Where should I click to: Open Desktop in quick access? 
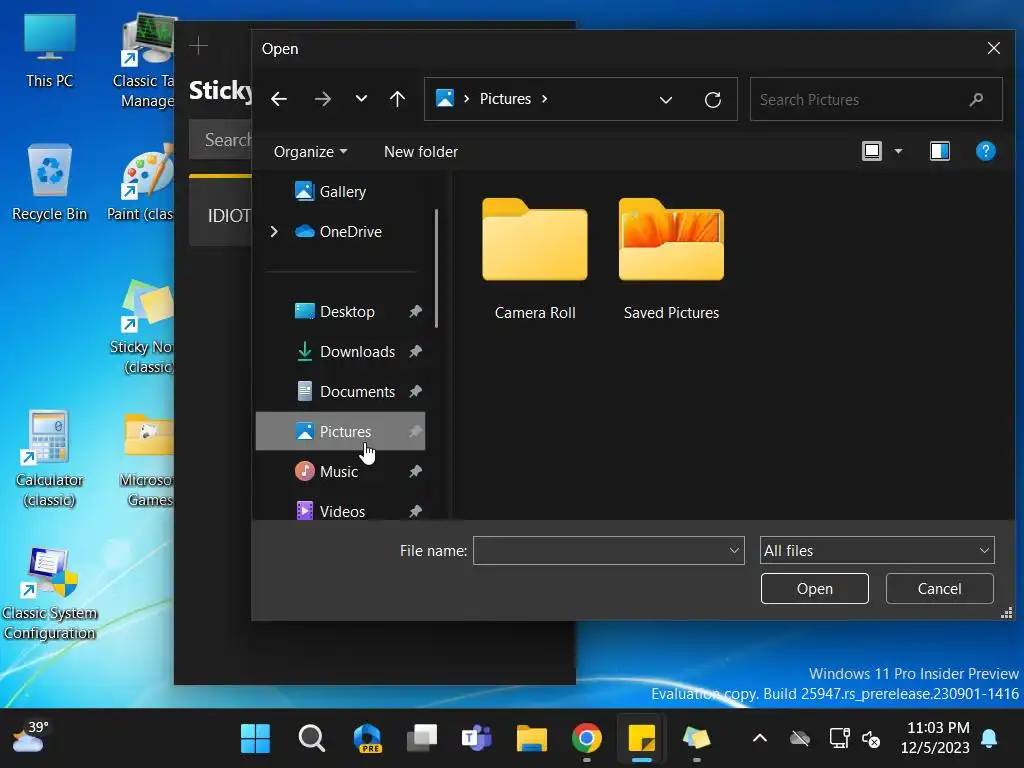point(340,312)
